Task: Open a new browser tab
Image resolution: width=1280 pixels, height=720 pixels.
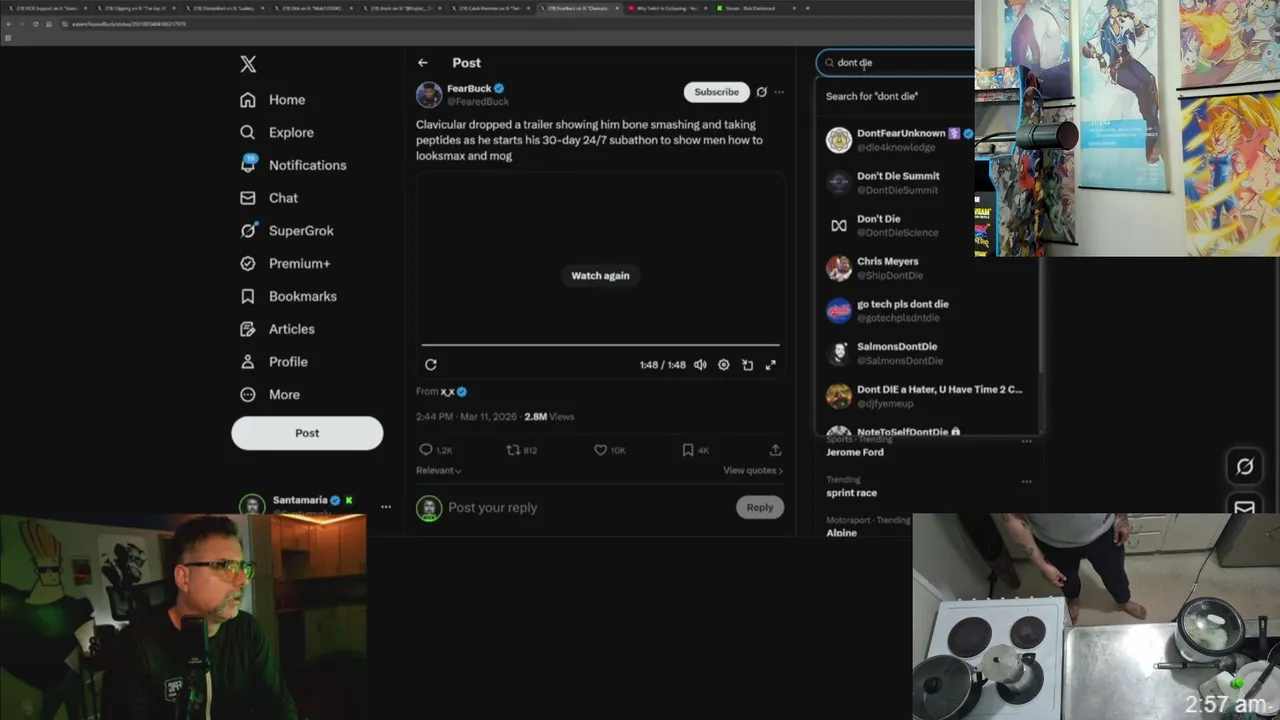Action: pyautogui.click(x=808, y=8)
